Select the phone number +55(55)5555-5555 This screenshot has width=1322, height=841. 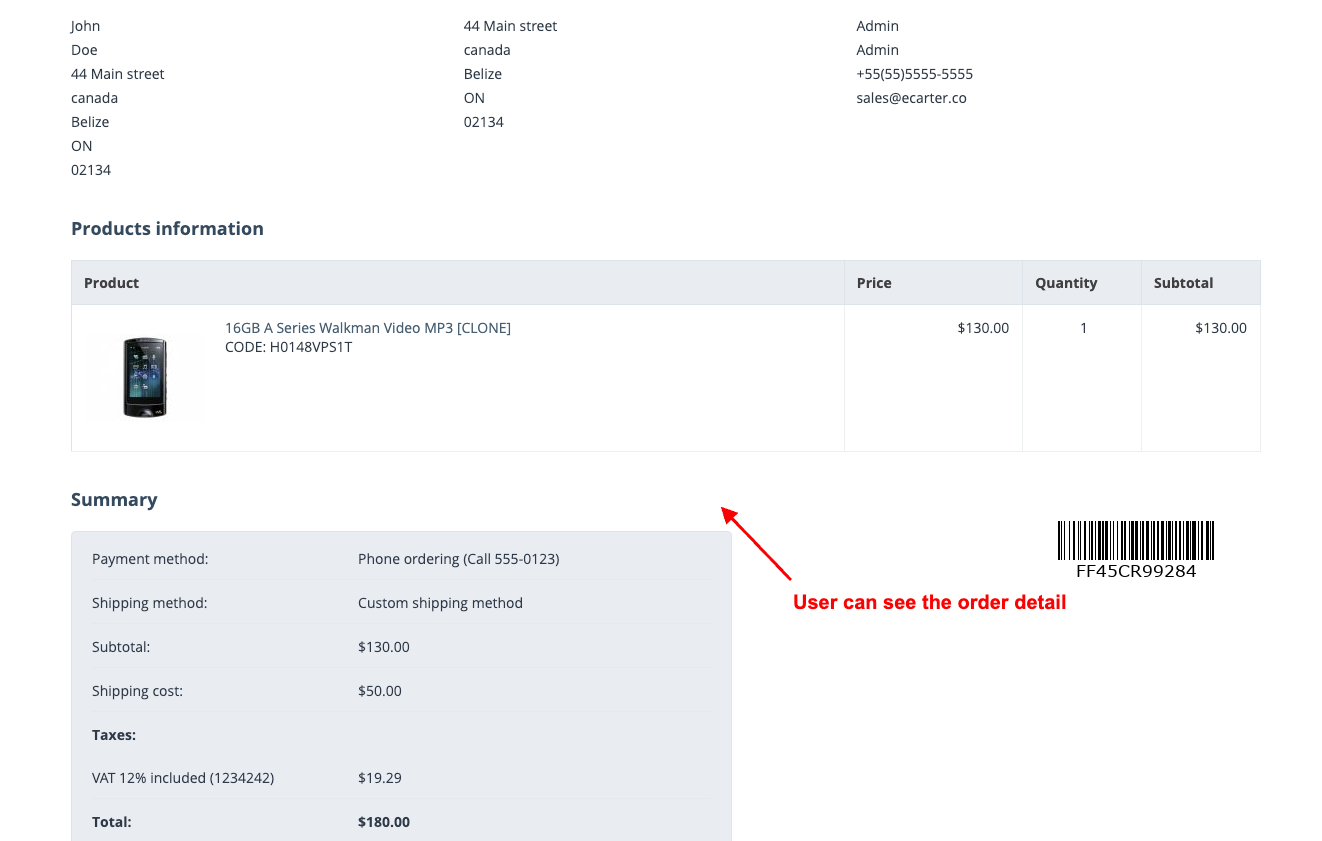[x=915, y=74]
